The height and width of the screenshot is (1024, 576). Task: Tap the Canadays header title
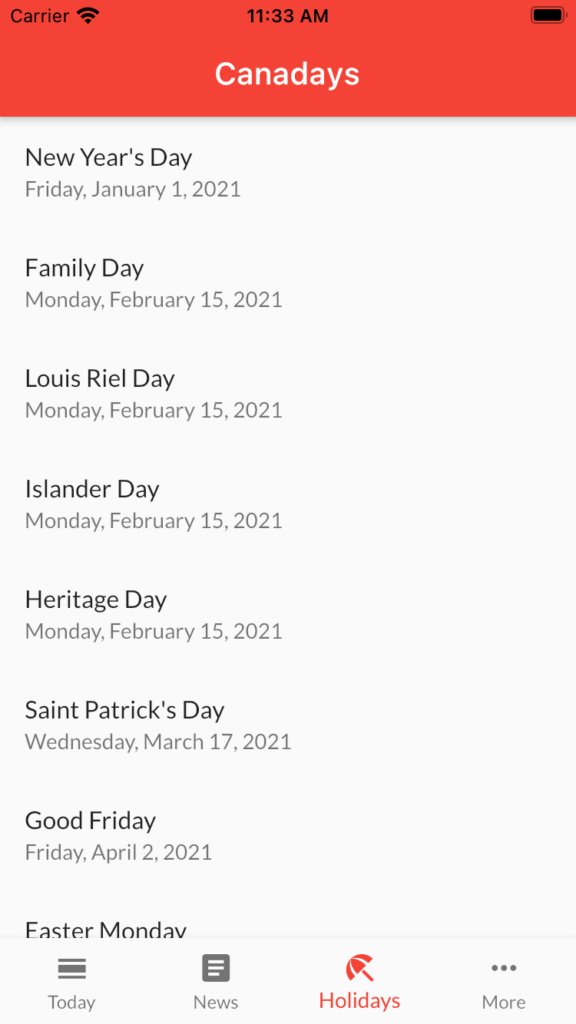tap(287, 74)
